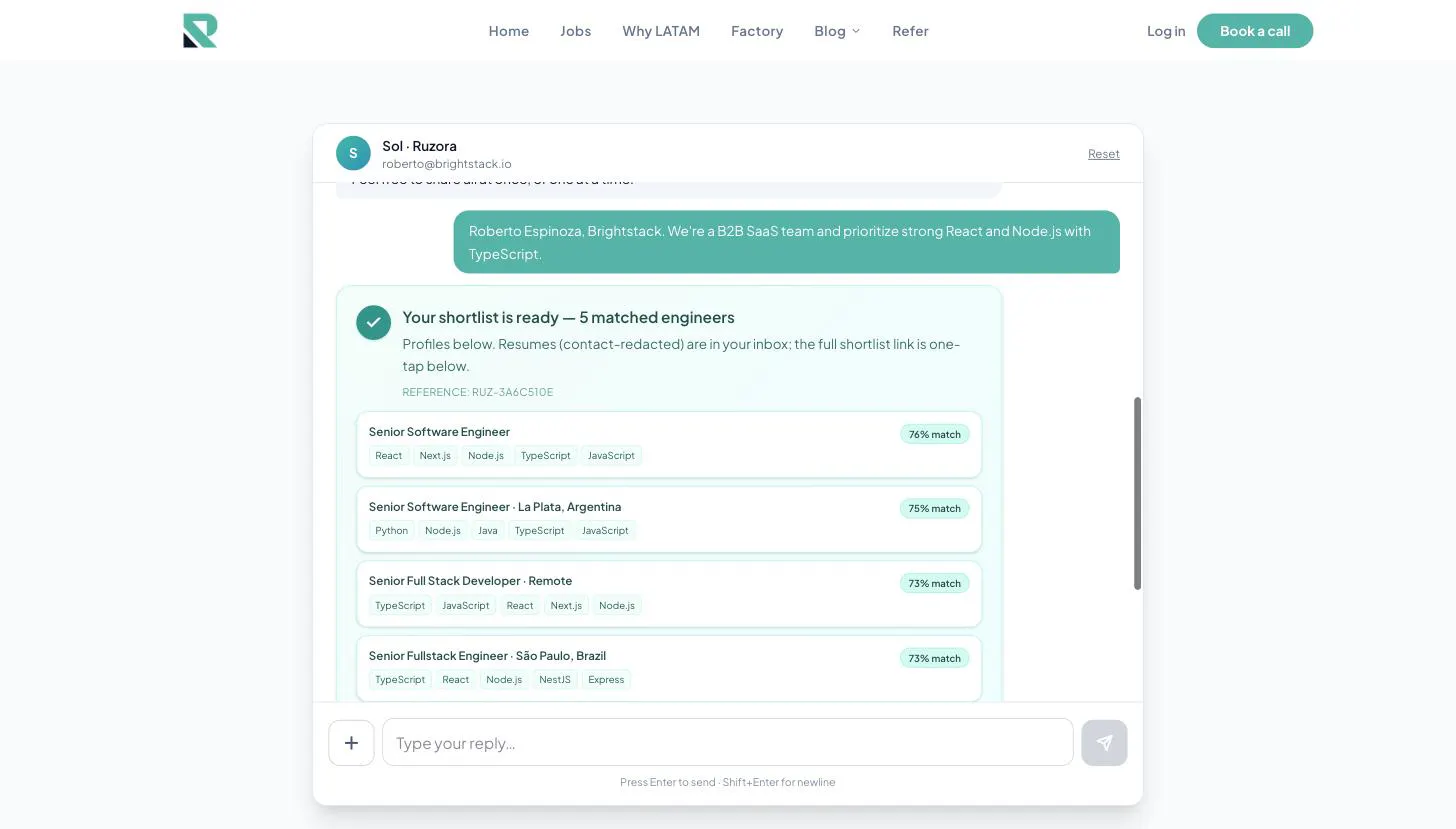Click the roberto@brightstack.io email text
Screen dimensions: 1456x829
pyautogui.click(x=447, y=164)
